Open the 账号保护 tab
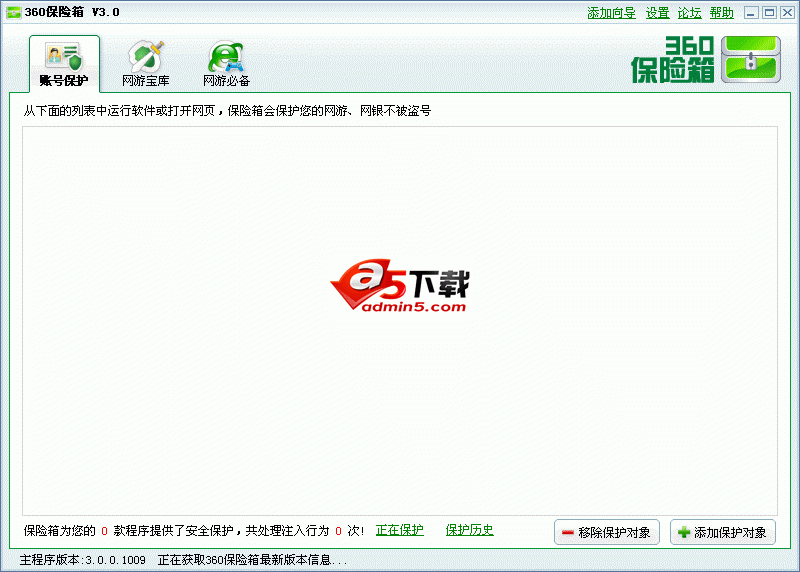This screenshot has width=800, height=572. [x=64, y=64]
